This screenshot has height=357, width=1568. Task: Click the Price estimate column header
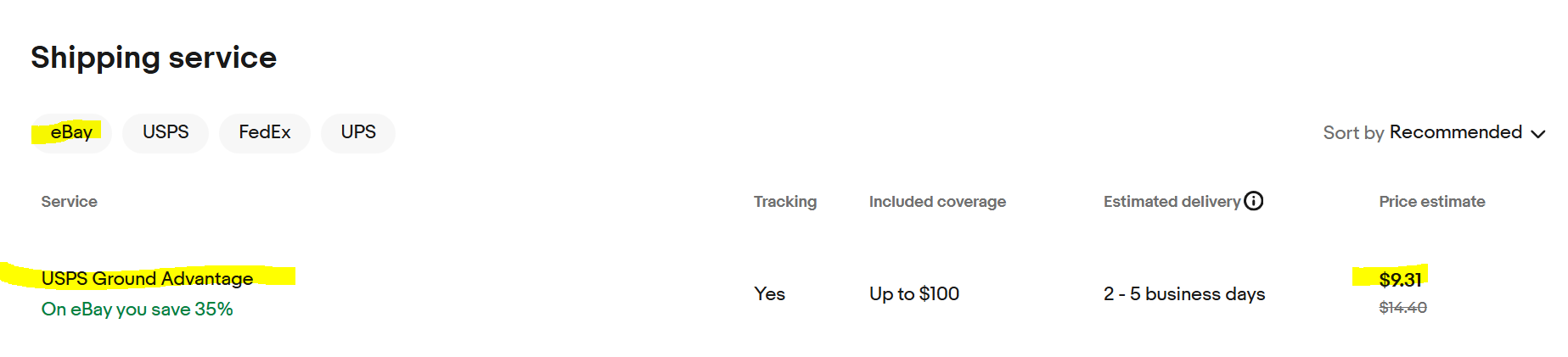(x=1432, y=202)
